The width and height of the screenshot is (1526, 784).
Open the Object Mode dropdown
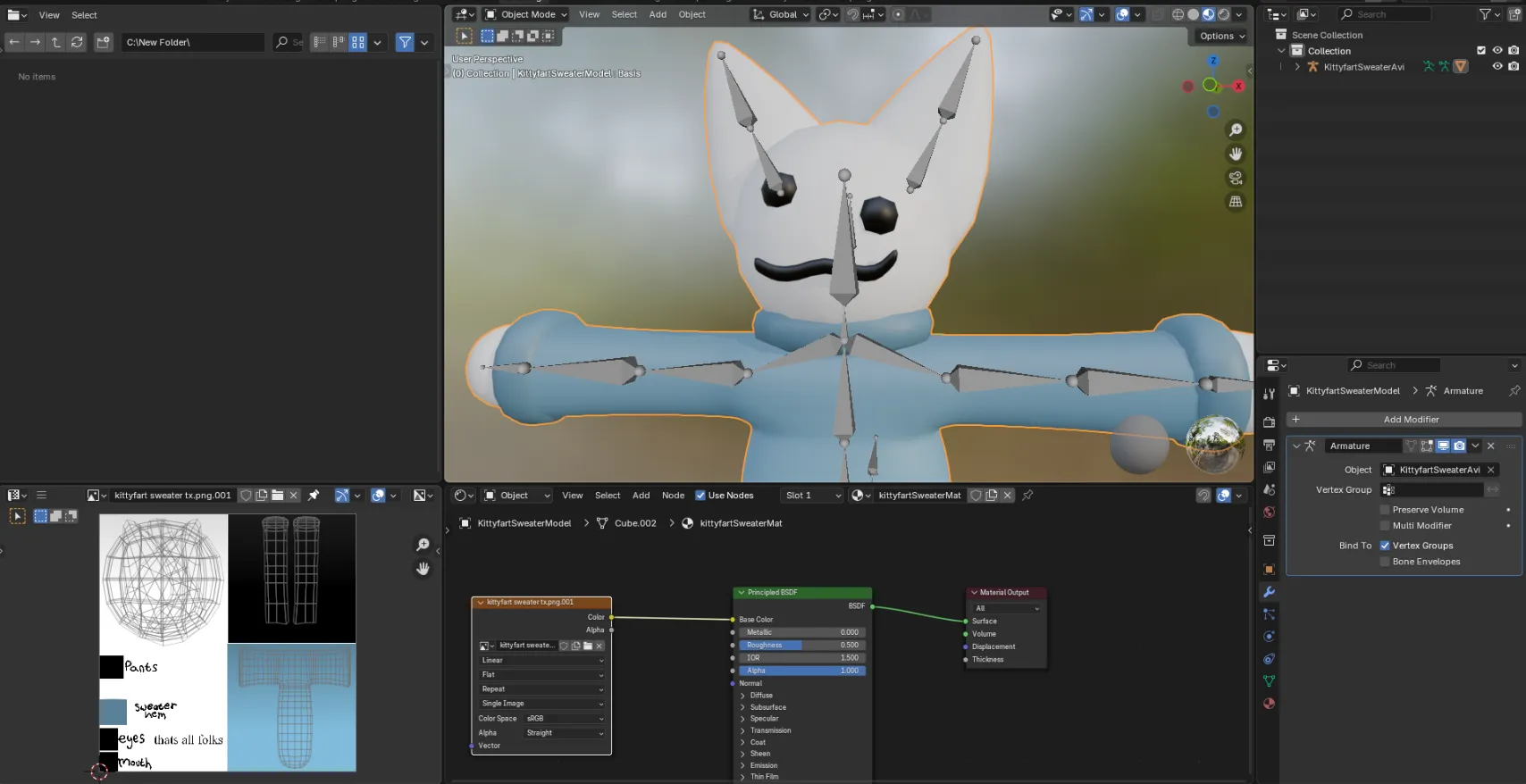coord(526,14)
